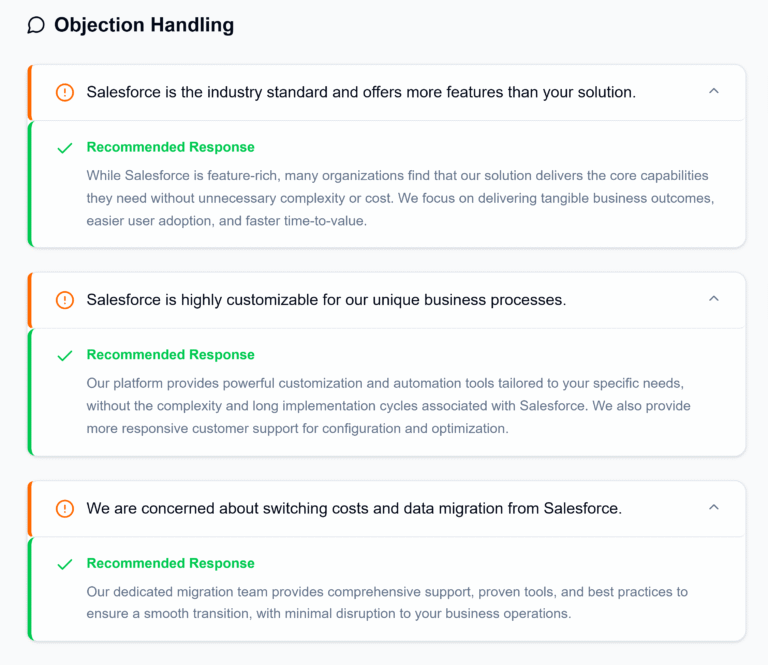Collapse the switching costs objection chevron
This screenshot has width=768, height=665.
tap(713, 507)
